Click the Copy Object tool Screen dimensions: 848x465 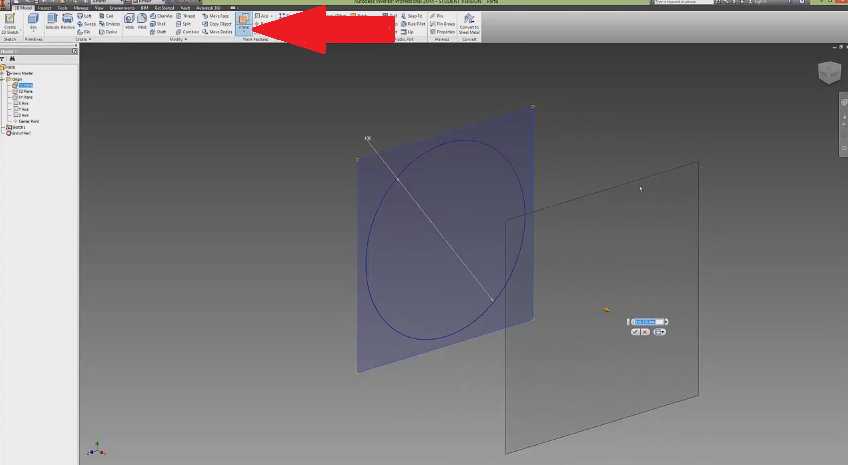click(x=217, y=24)
